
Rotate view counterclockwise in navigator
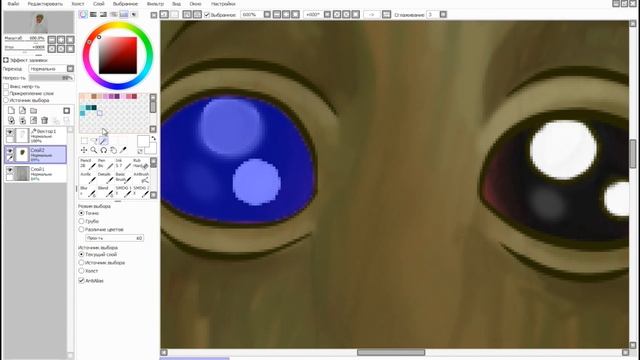pos(52,49)
